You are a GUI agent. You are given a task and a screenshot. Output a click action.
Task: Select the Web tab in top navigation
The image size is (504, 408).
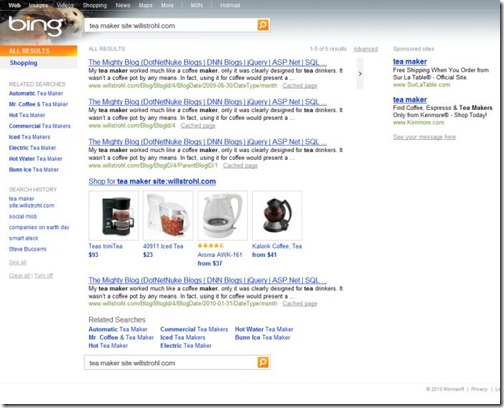coord(14,5)
